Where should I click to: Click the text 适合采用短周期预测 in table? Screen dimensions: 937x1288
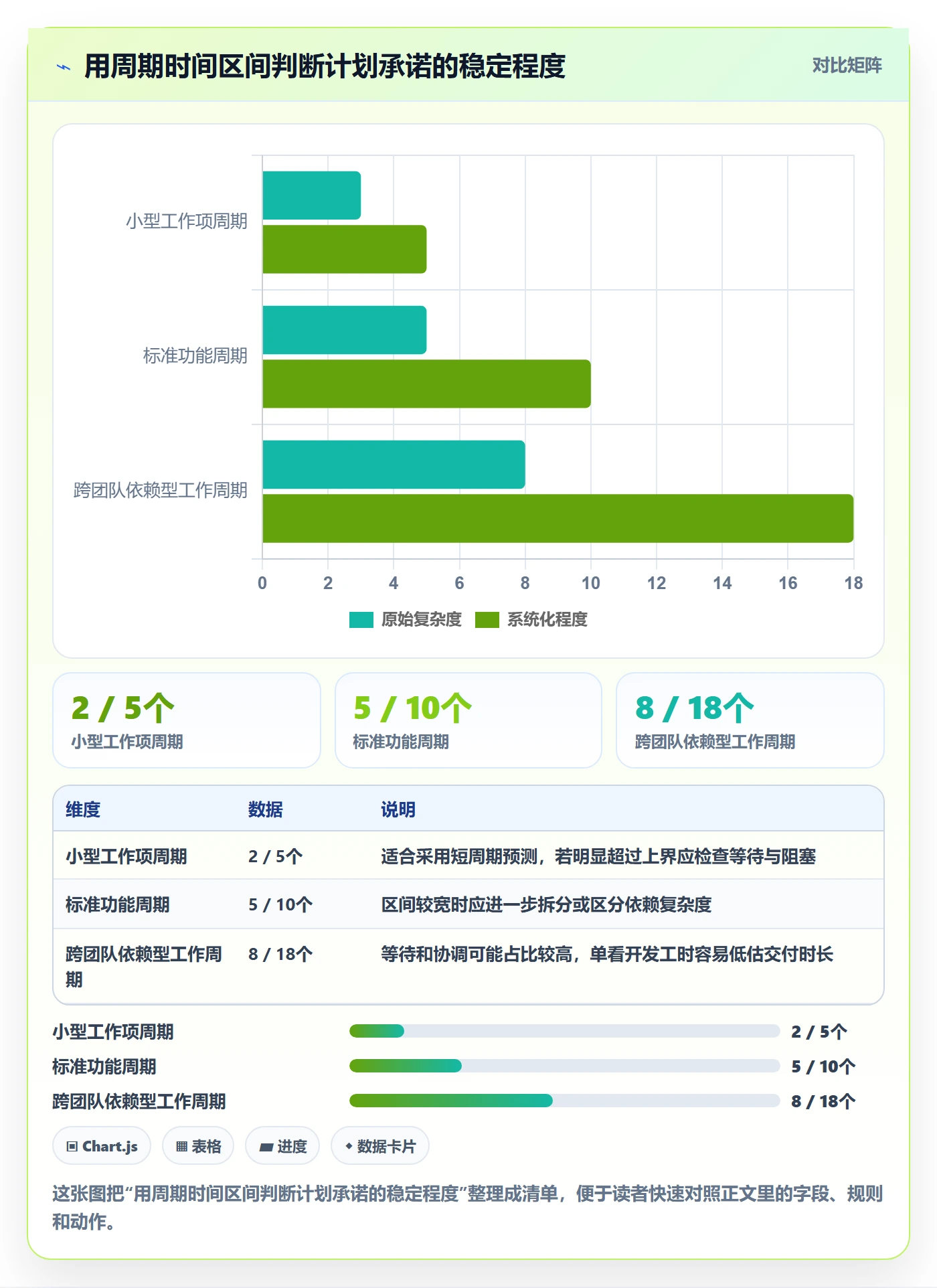(459, 856)
